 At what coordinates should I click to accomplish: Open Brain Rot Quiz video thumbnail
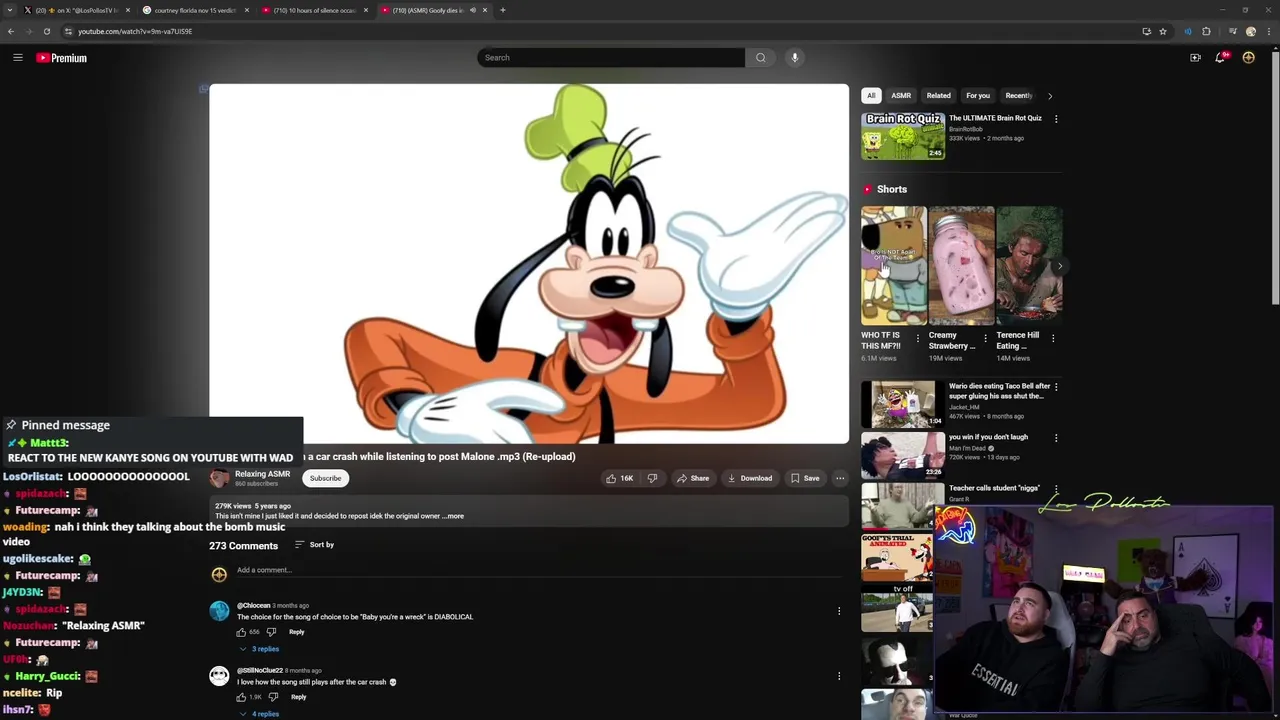point(903,136)
